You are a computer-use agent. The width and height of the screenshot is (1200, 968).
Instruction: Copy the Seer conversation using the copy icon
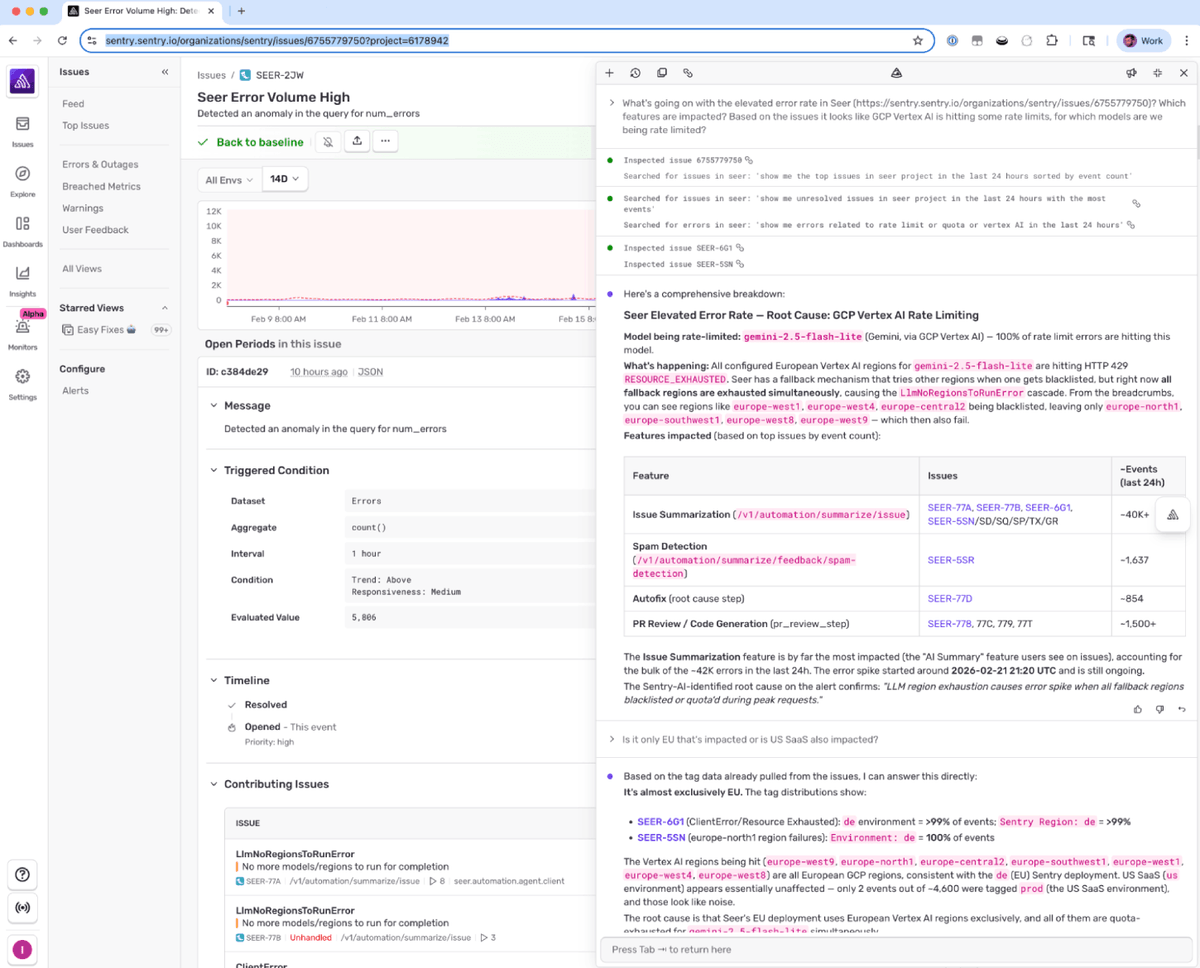pos(661,72)
